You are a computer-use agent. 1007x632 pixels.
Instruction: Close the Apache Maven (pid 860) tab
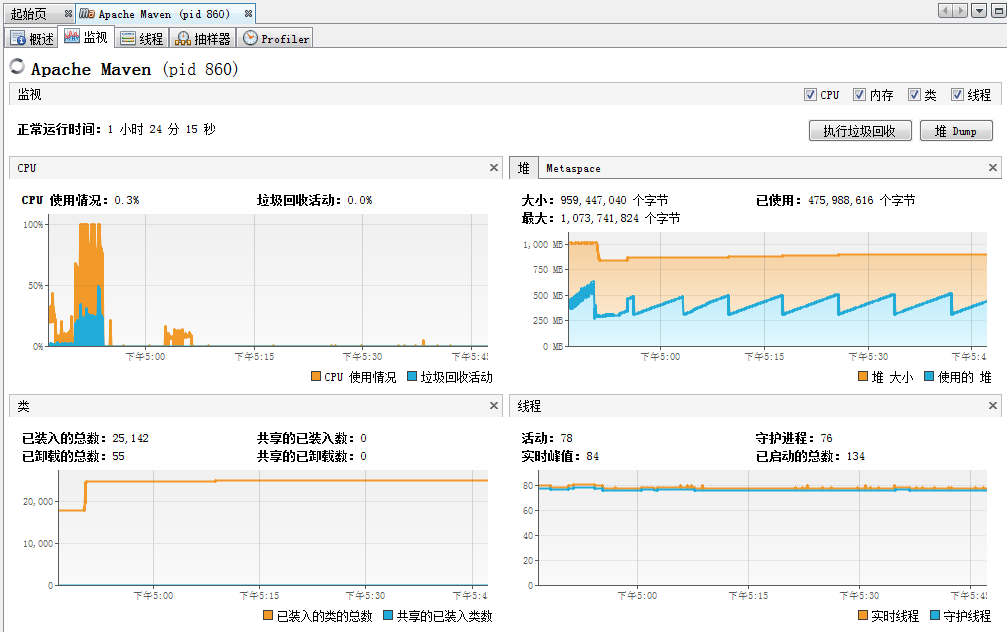click(248, 13)
